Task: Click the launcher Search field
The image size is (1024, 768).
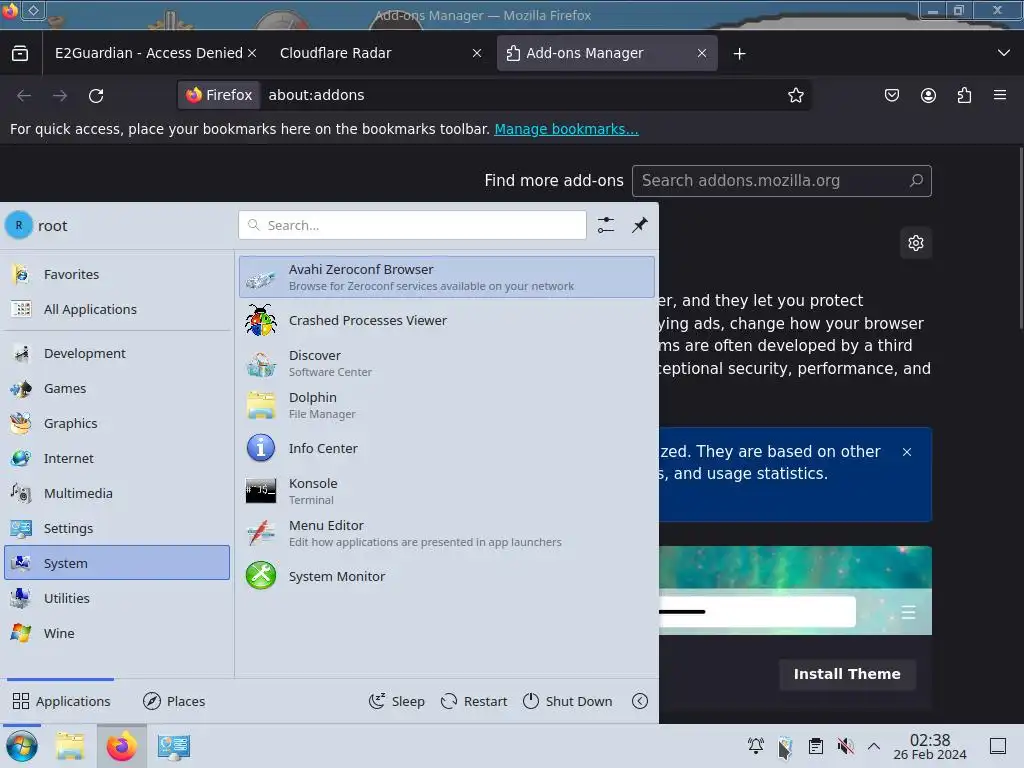Action: click(412, 225)
